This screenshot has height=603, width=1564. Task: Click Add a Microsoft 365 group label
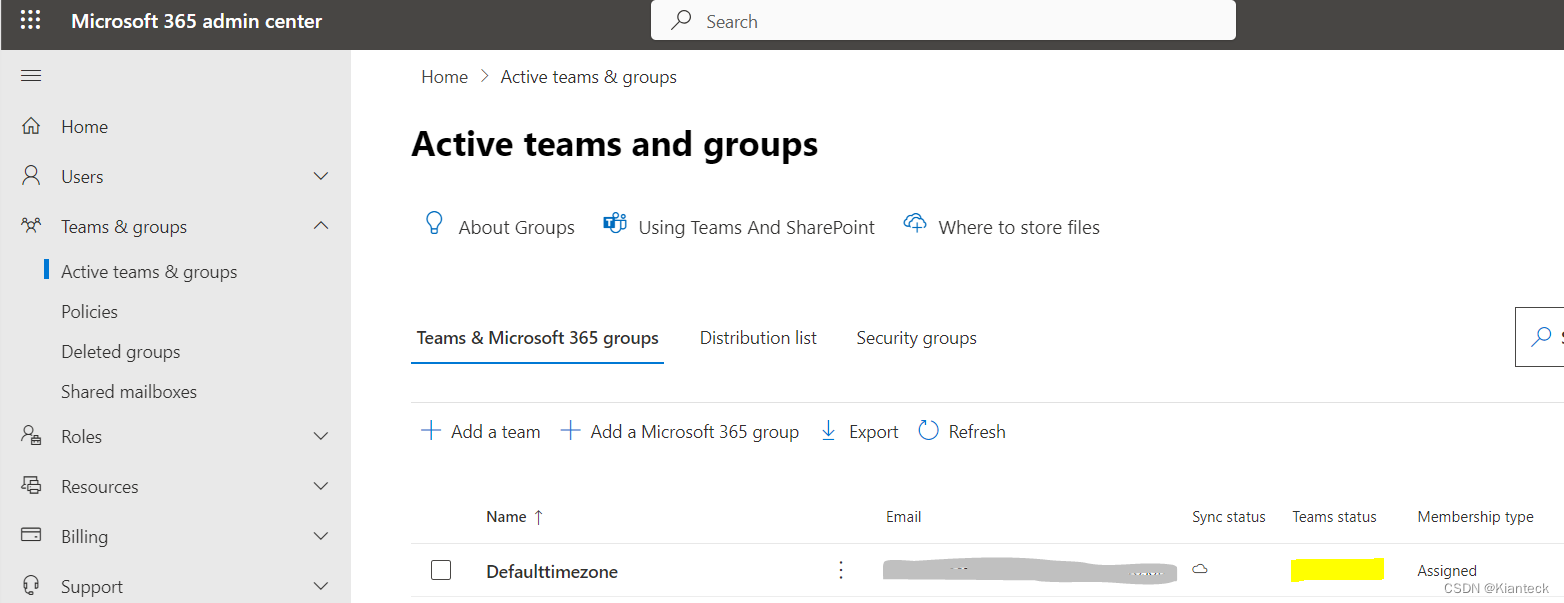pos(694,432)
